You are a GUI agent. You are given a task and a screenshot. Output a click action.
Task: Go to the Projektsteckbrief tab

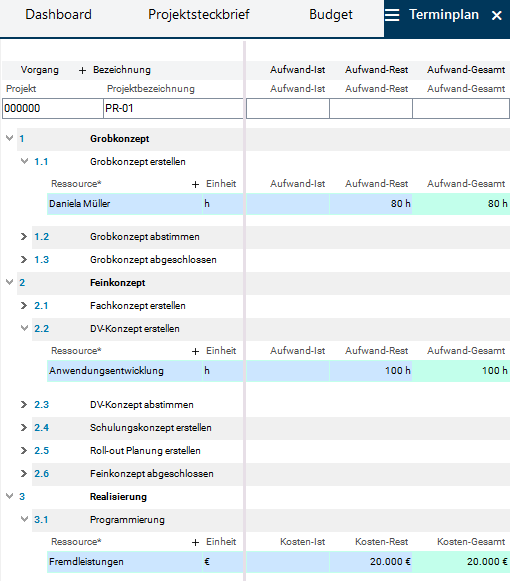point(199,14)
